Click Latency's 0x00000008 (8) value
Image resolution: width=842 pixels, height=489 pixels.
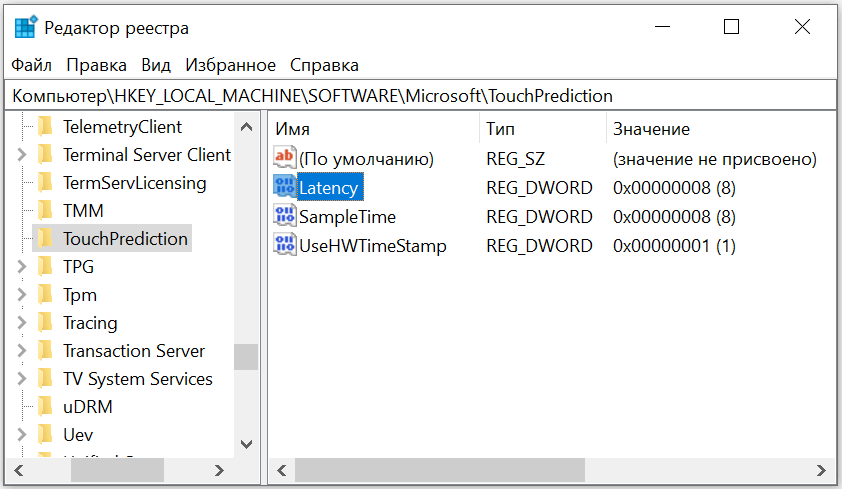point(674,187)
